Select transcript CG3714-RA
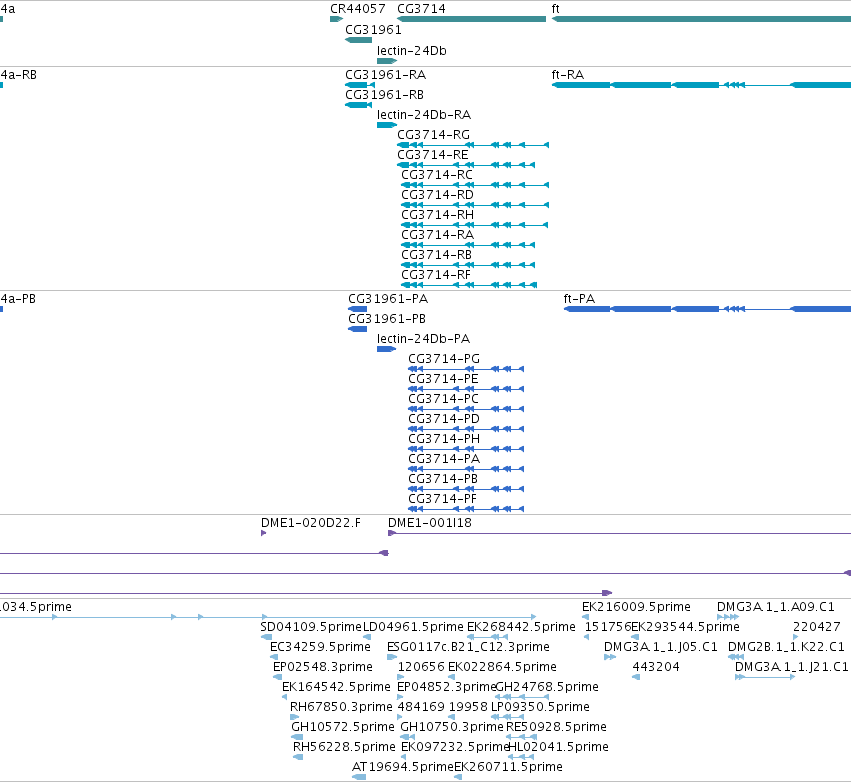 tap(468, 246)
